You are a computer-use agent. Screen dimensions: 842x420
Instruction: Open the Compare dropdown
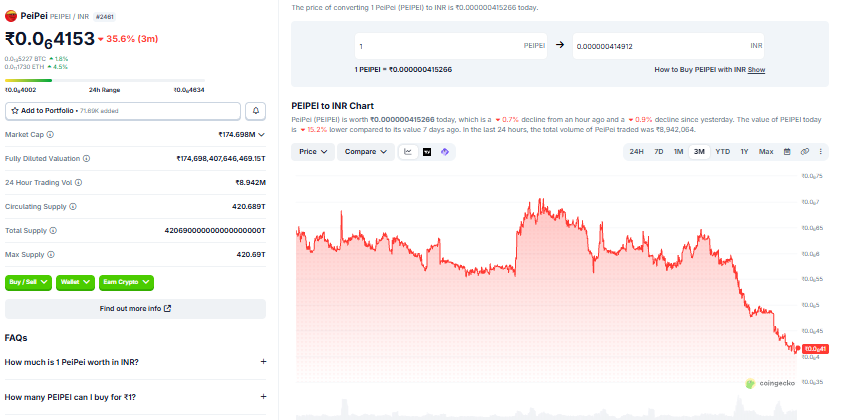pyautogui.click(x=366, y=152)
